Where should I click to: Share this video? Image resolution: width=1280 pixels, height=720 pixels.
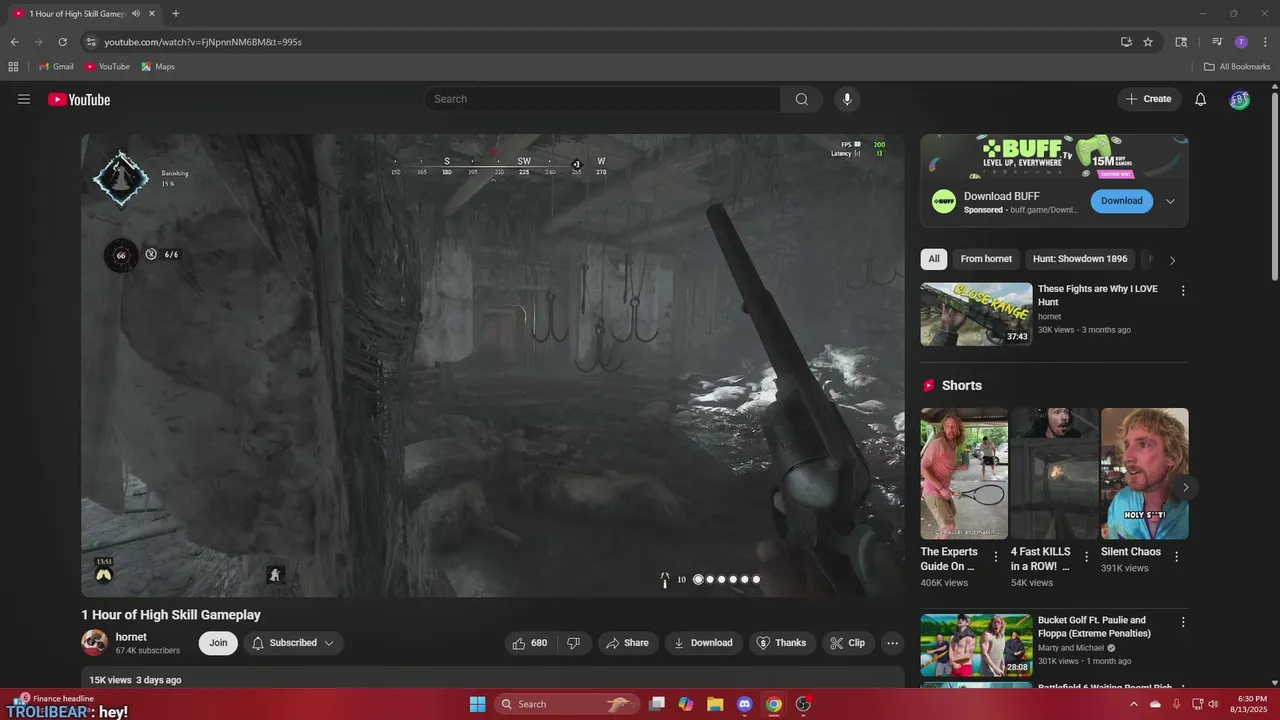[x=628, y=643]
